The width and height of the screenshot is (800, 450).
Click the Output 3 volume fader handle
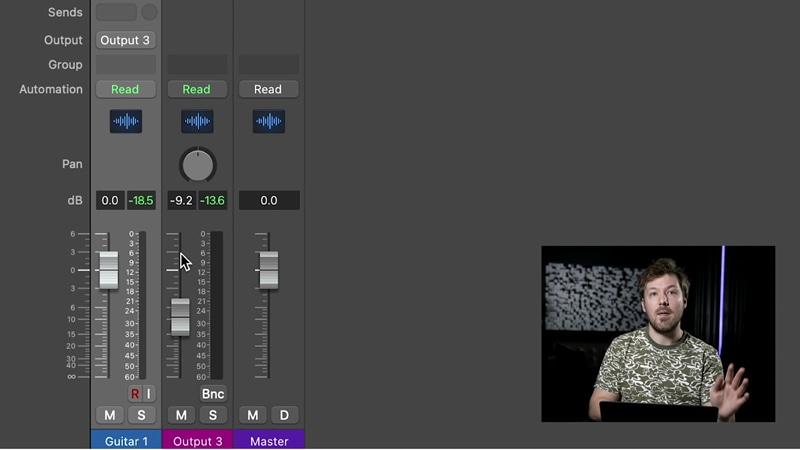pos(180,317)
